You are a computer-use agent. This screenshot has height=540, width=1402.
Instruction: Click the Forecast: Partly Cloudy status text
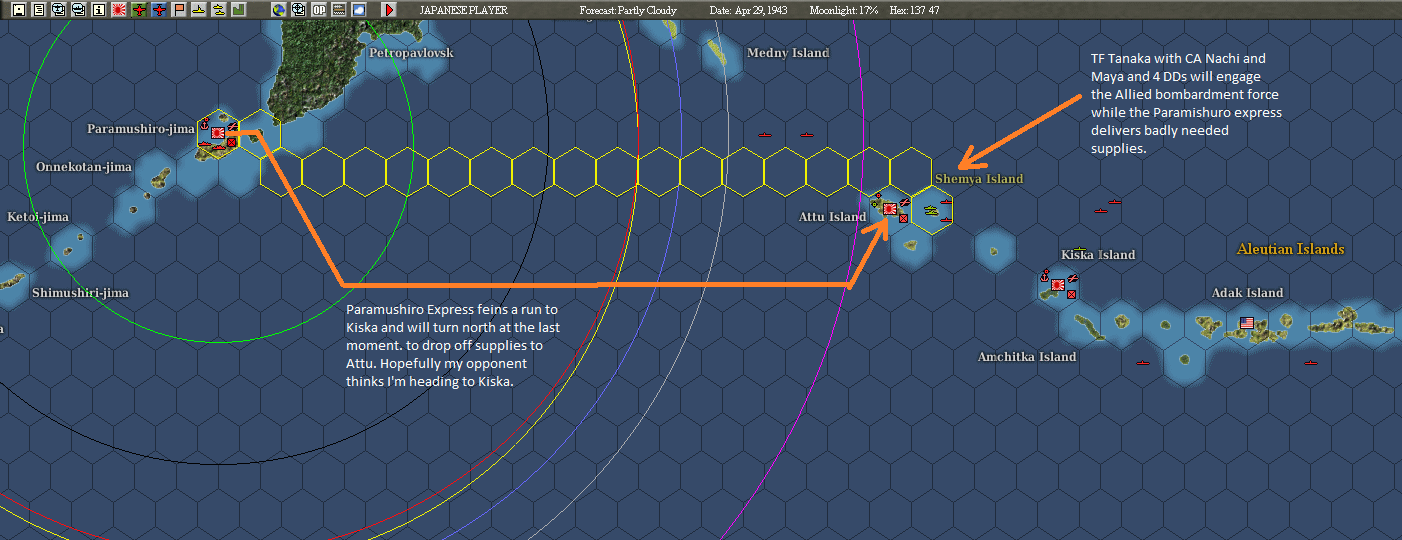tap(628, 10)
